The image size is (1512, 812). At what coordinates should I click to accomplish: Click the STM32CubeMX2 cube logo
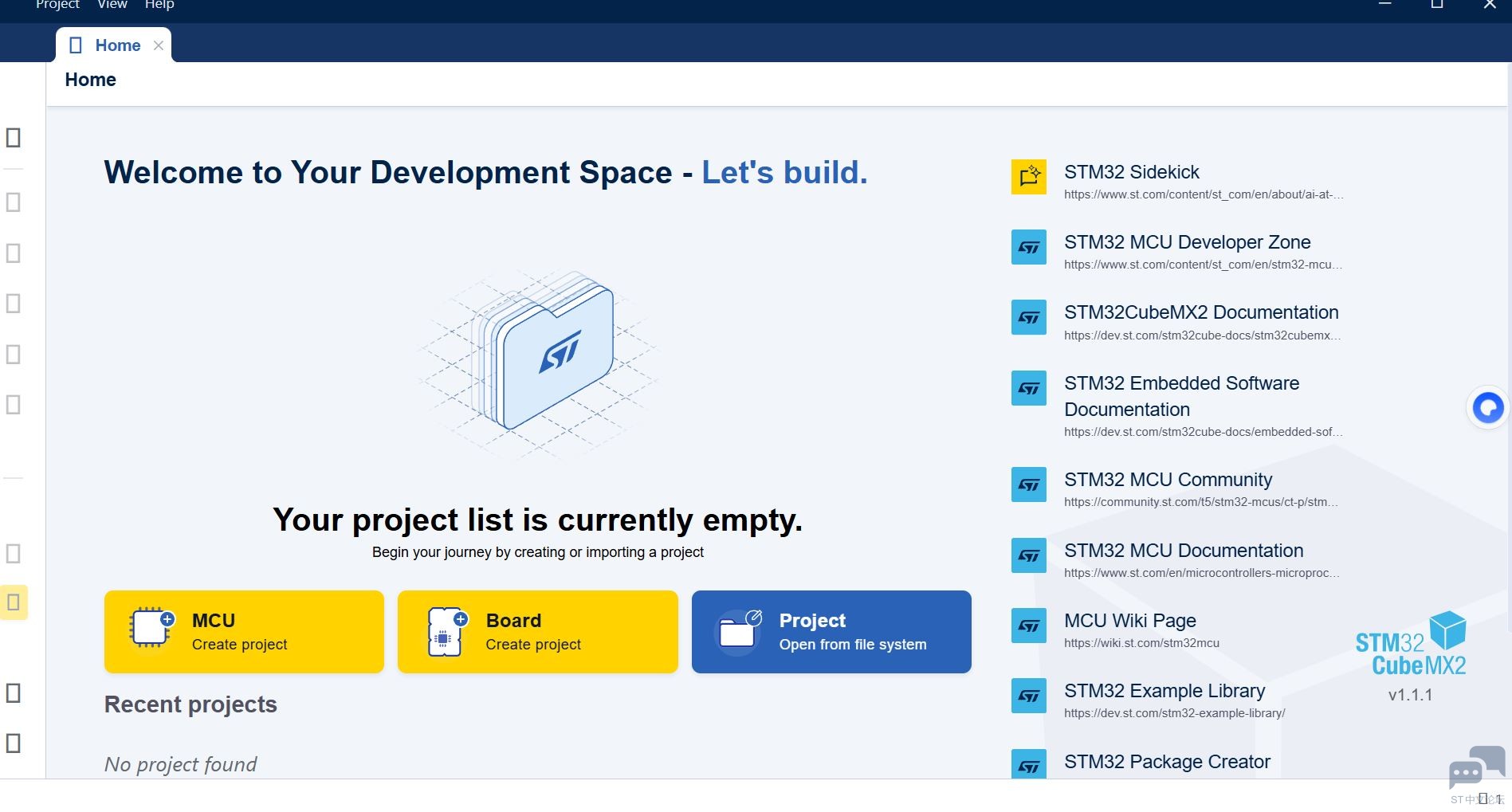1411,644
